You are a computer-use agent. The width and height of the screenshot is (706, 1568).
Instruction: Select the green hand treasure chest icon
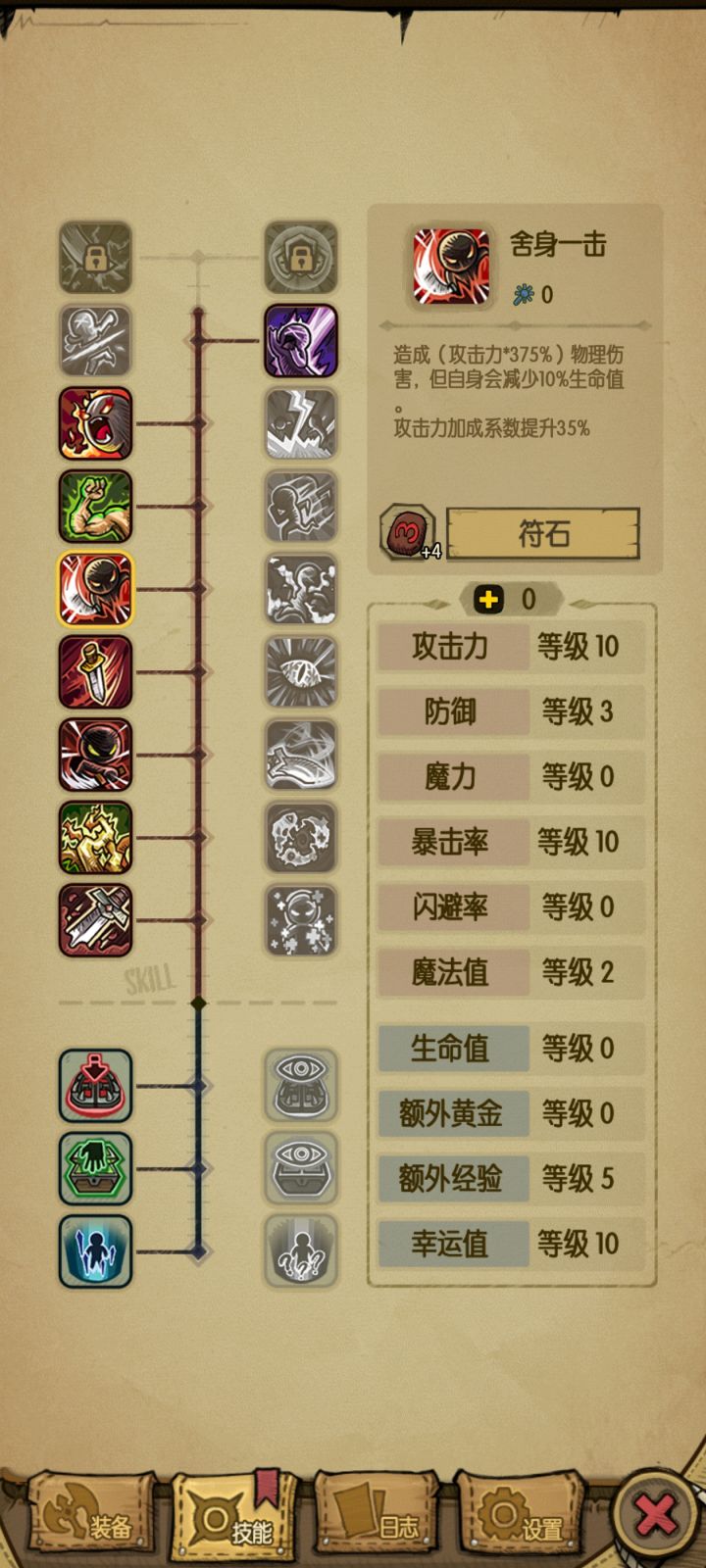[x=95, y=1168]
